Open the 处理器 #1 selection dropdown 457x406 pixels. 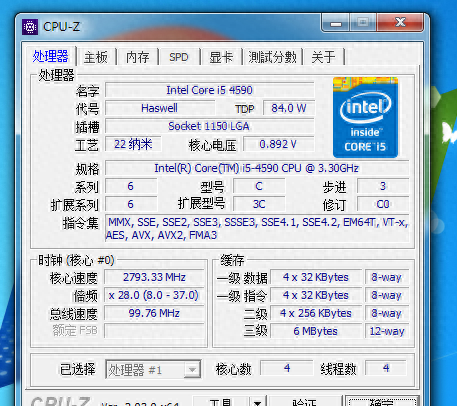tap(153, 369)
